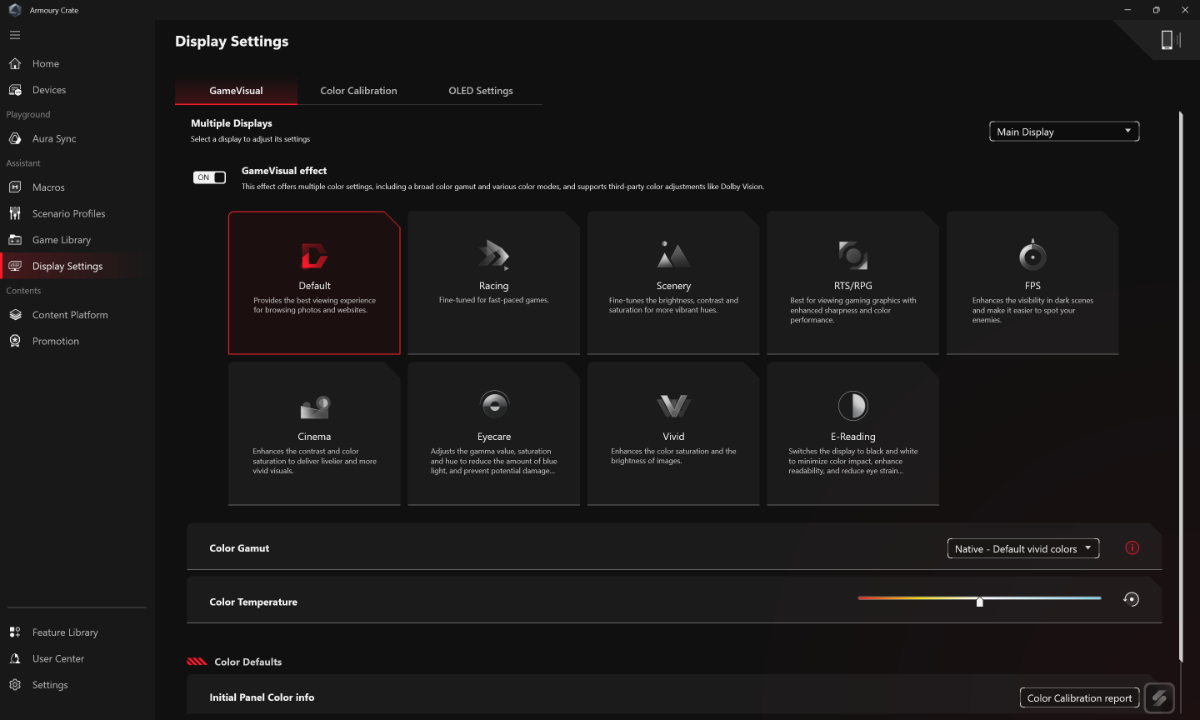Select the Default GameVisual mode
Image resolution: width=1200 pixels, height=720 pixels.
[x=314, y=283]
